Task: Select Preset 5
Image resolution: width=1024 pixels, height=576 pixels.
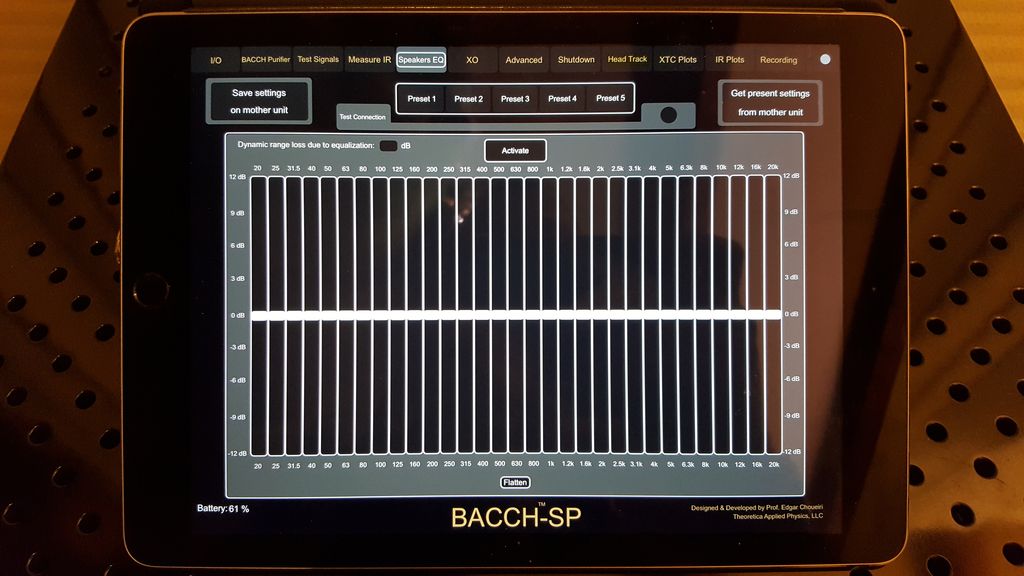Action: (x=611, y=98)
